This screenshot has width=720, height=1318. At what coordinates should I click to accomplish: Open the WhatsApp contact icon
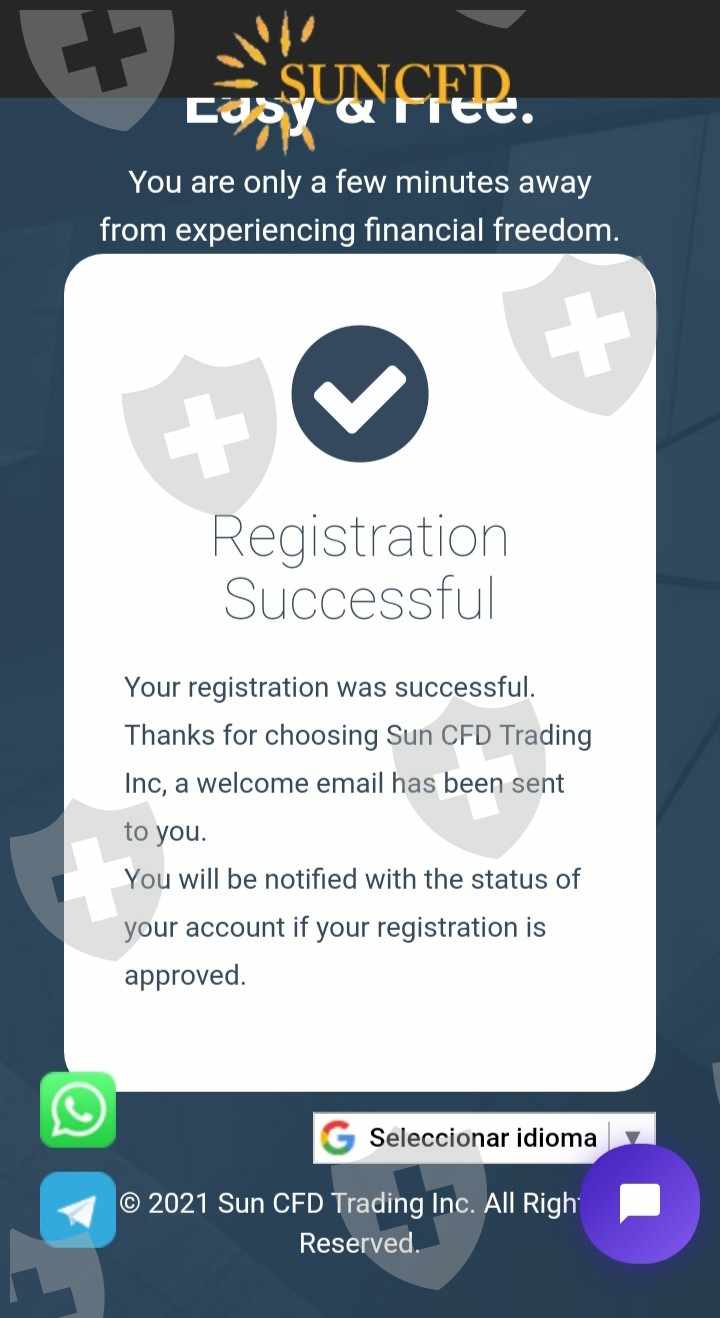click(x=78, y=1110)
